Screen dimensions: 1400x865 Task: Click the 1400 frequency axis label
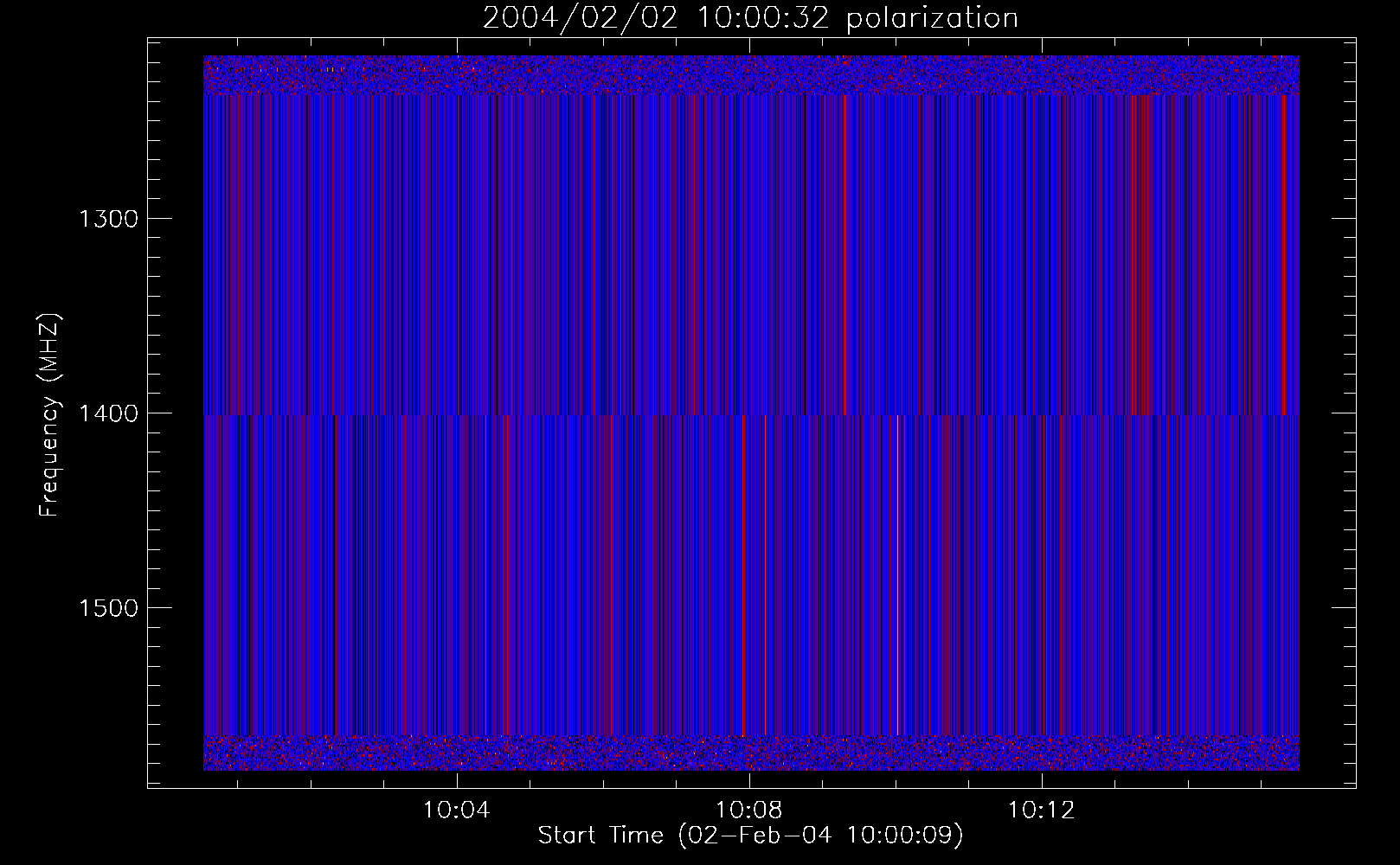pos(108,413)
